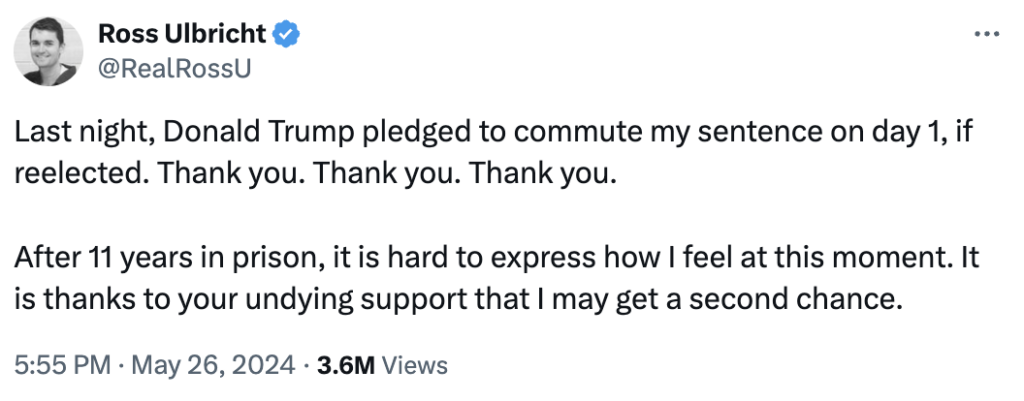Click the 5:55 PM timestamp

tap(60, 365)
